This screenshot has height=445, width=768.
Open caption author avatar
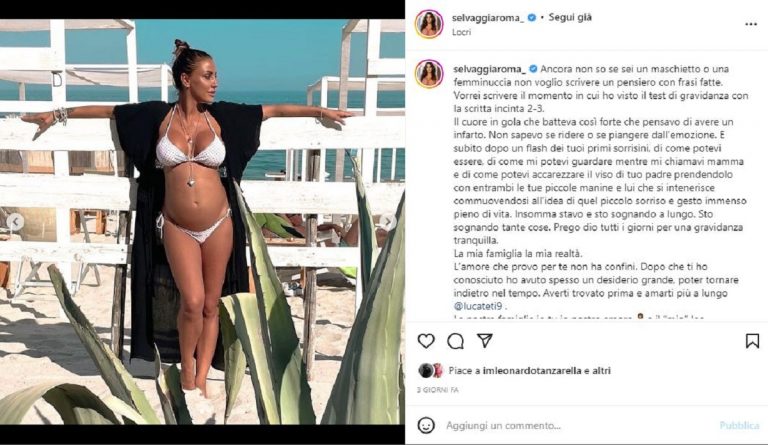pyautogui.click(x=429, y=74)
